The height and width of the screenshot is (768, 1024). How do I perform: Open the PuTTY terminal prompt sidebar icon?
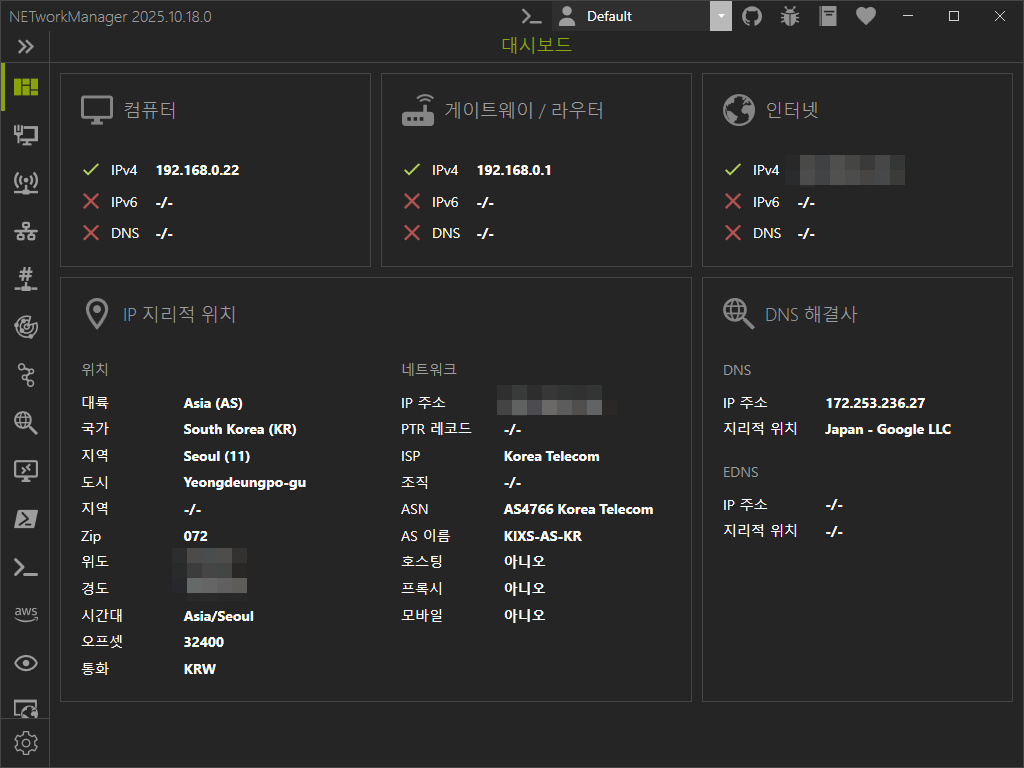click(25, 567)
